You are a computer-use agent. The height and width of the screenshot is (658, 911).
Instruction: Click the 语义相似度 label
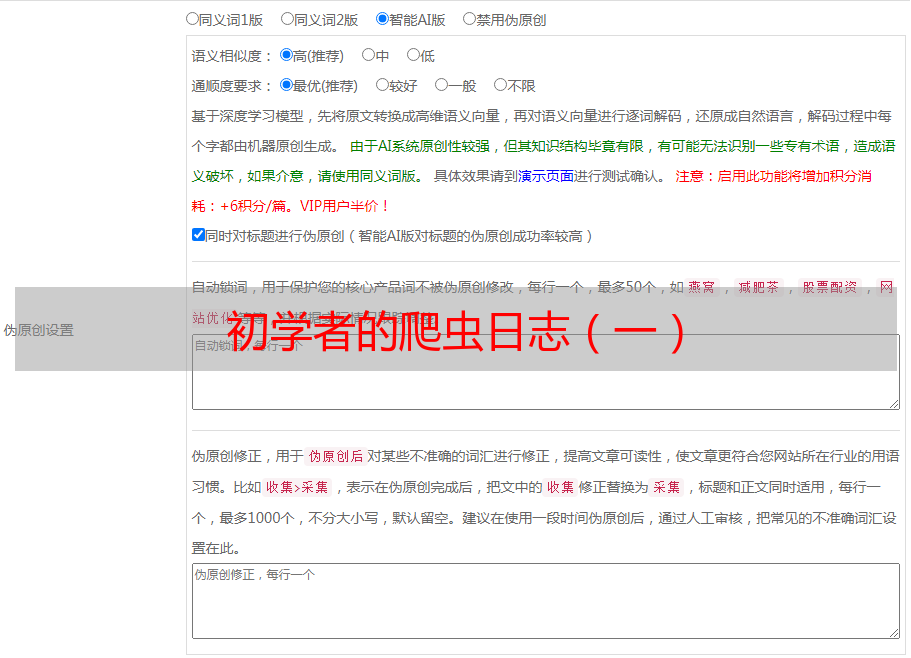pos(232,56)
